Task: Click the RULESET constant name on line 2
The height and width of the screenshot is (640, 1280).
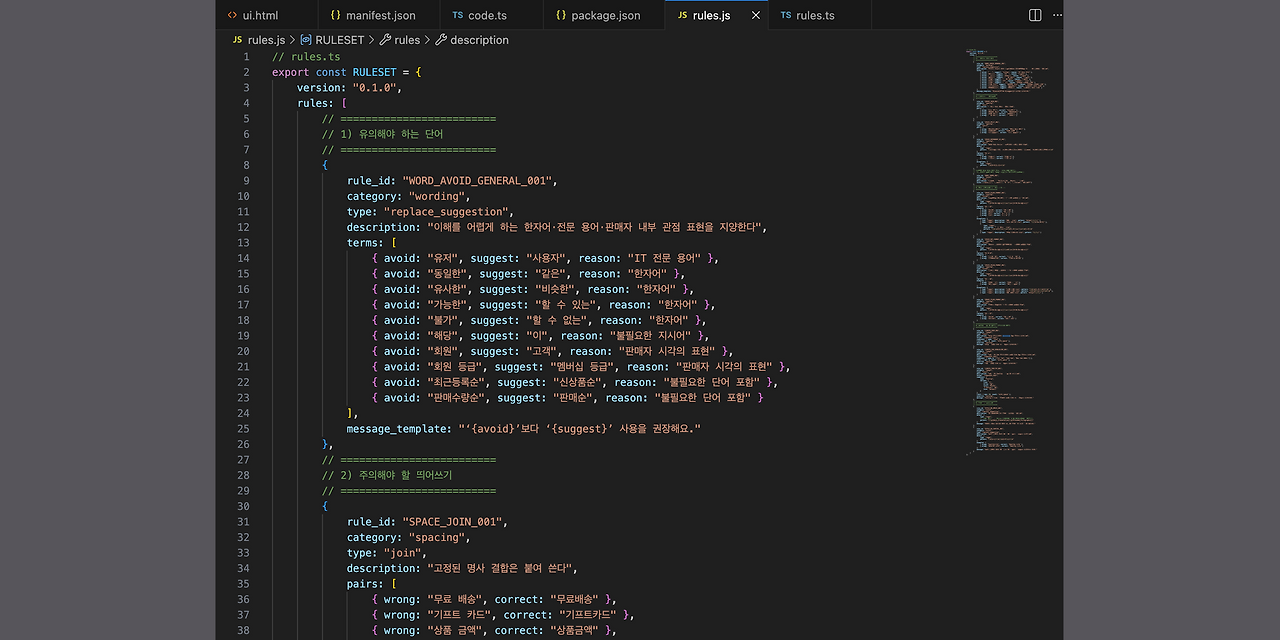Action: pos(374,72)
